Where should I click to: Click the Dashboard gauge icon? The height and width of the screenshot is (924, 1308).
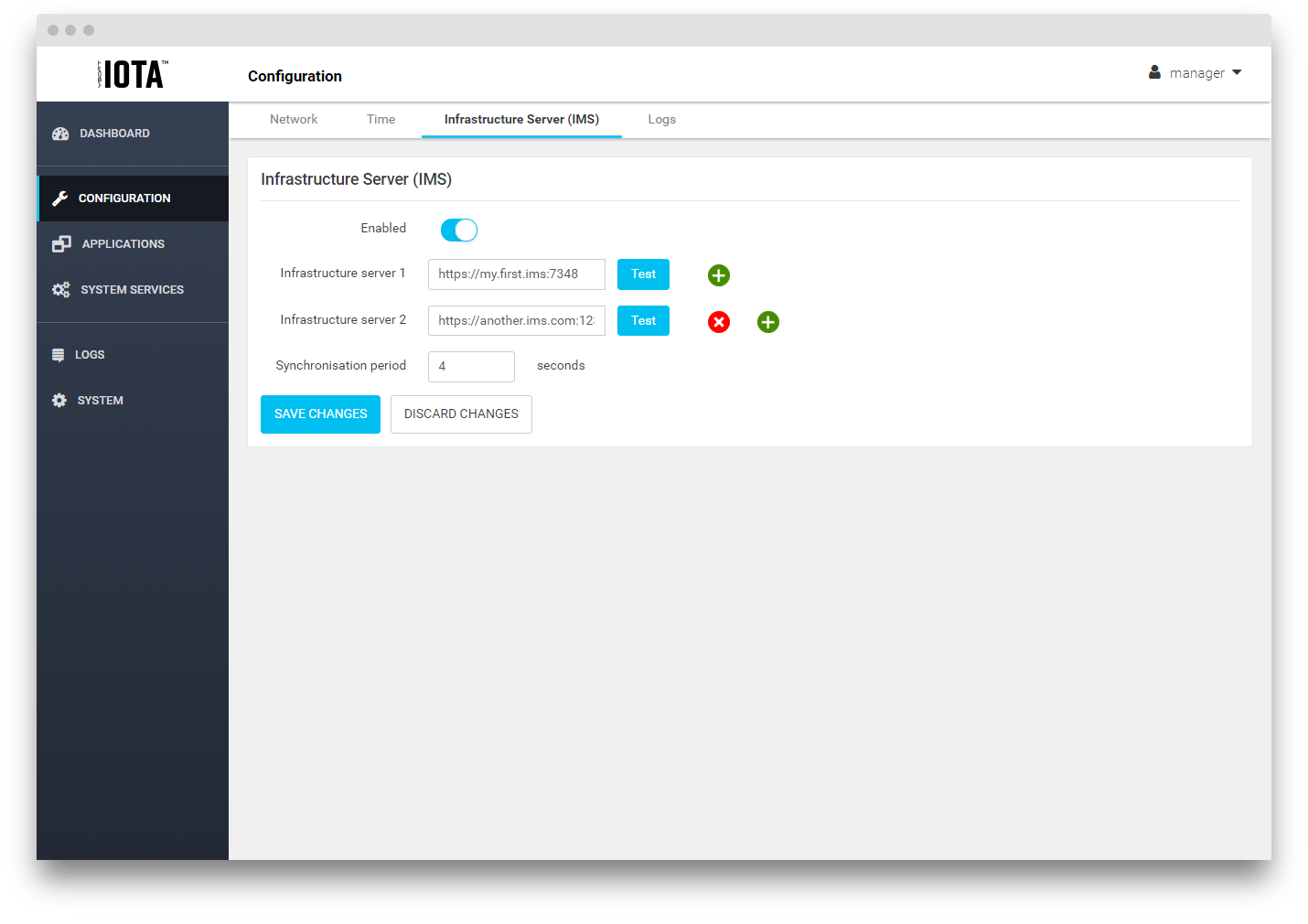coord(60,134)
